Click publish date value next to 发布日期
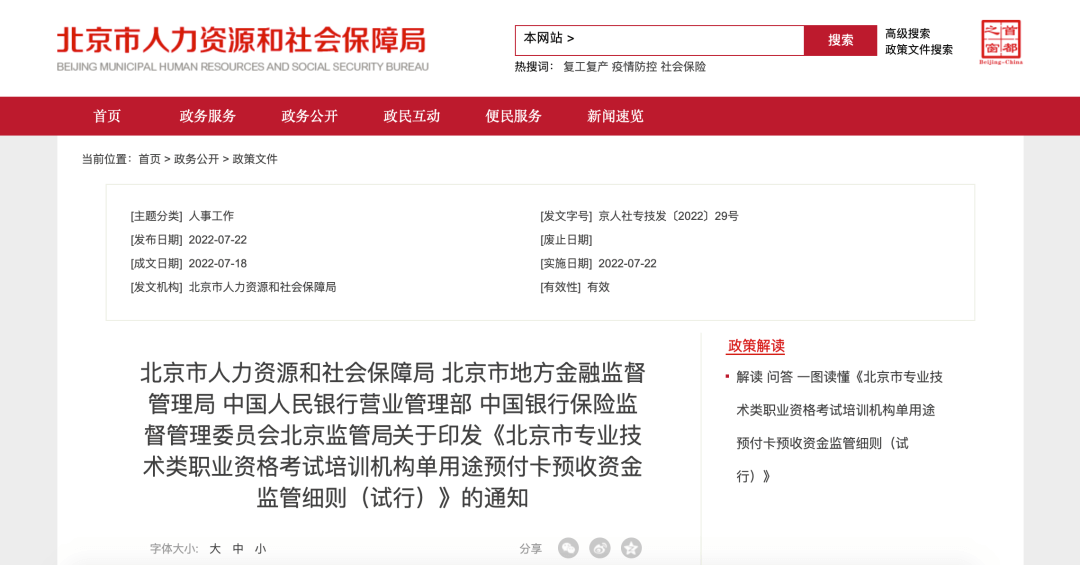Image resolution: width=1080 pixels, height=565 pixels. pyautogui.click(x=218, y=240)
